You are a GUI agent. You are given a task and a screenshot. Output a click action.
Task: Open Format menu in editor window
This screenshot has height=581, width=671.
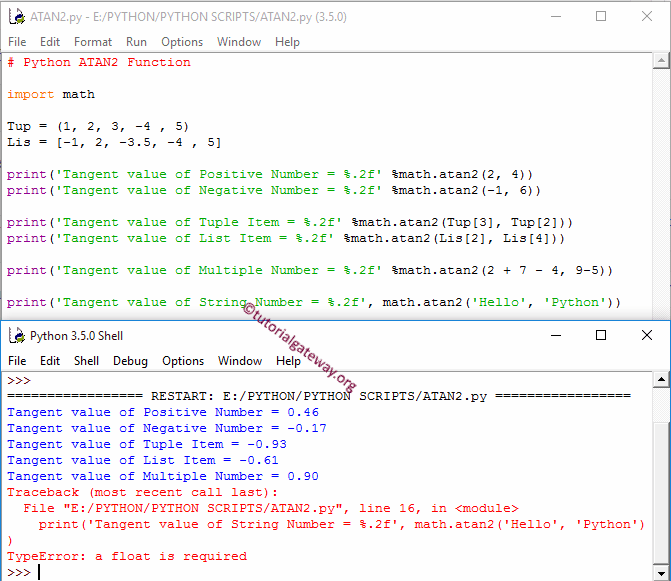coord(93,42)
